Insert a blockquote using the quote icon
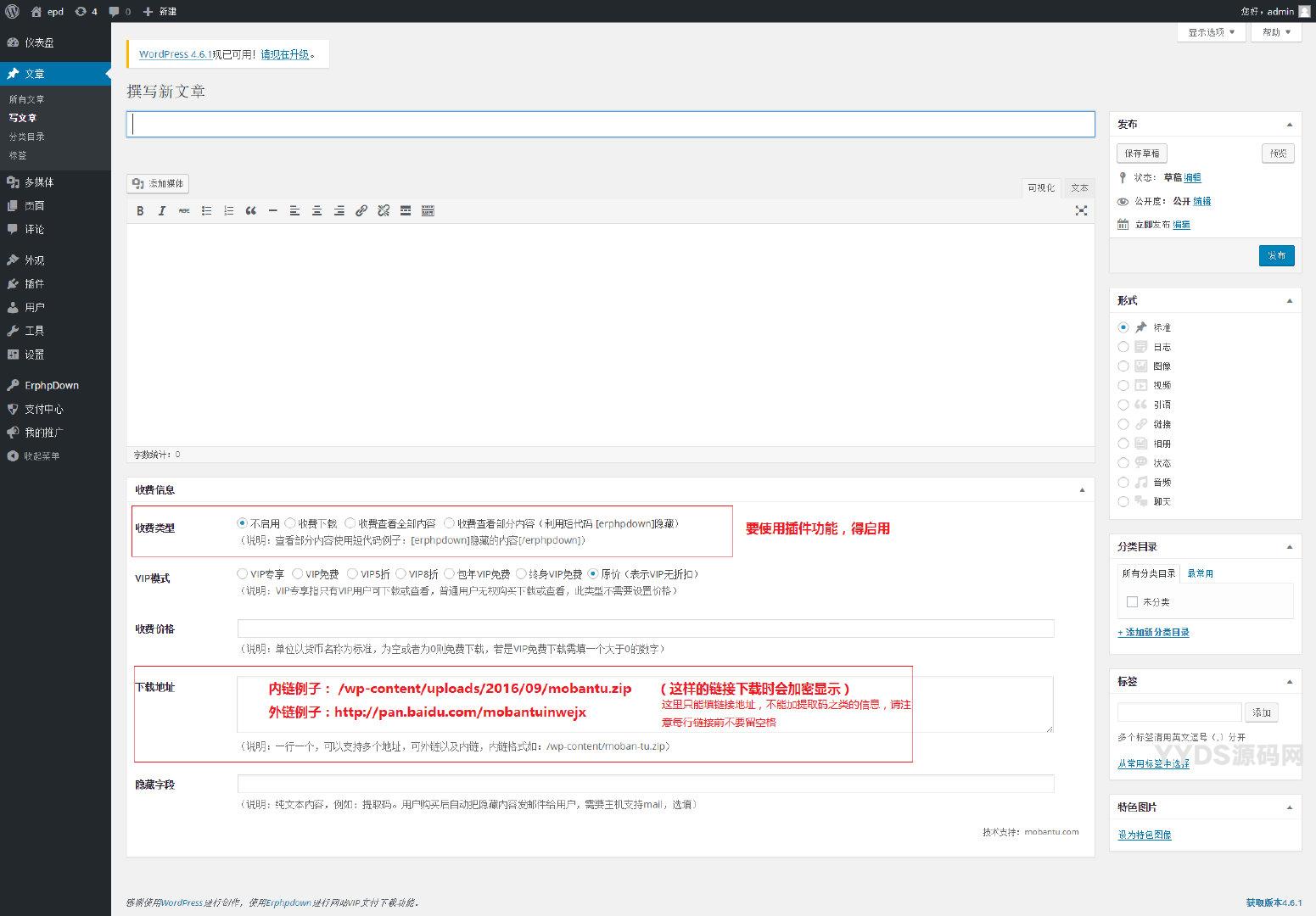The image size is (1316, 916). [x=250, y=211]
